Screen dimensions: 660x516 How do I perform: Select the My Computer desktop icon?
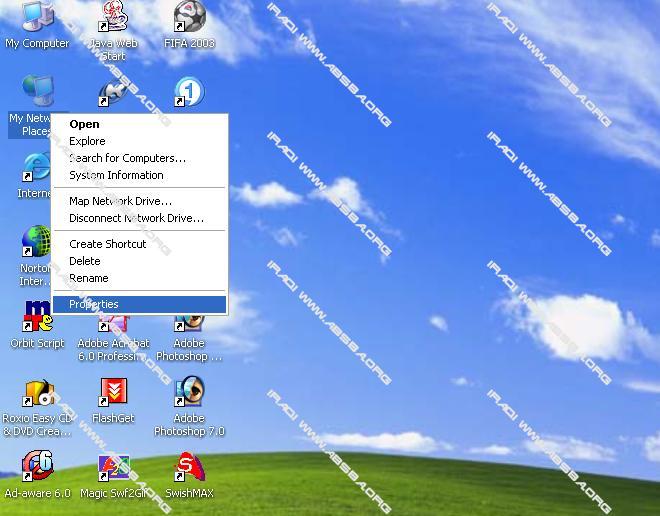tap(38, 17)
